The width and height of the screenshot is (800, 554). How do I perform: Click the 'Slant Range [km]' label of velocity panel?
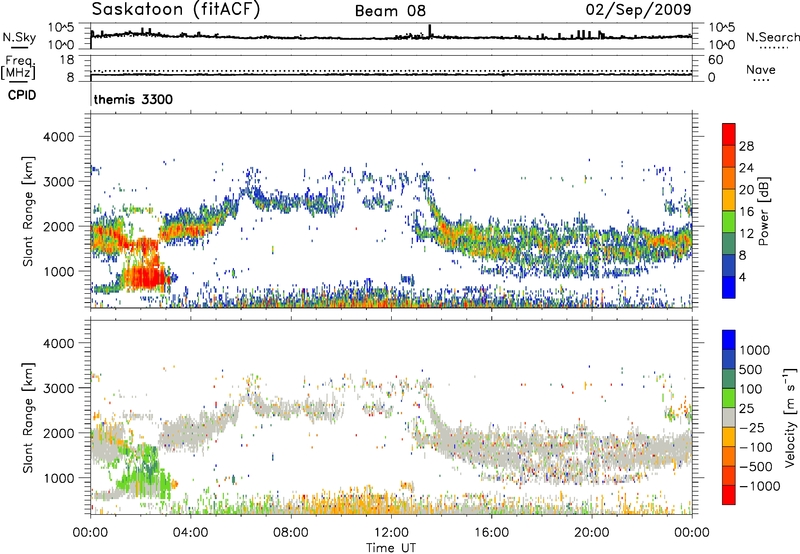click(28, 417)
